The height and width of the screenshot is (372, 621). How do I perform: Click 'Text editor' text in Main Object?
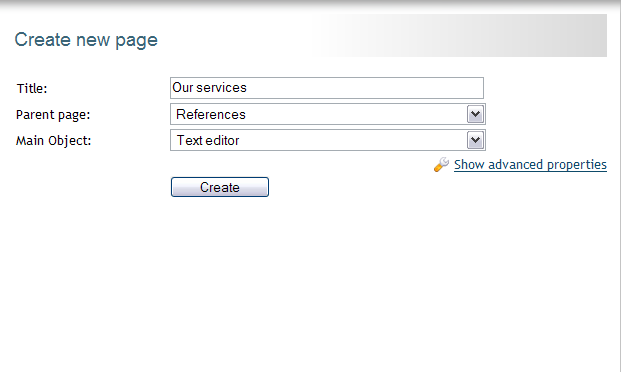tap(208, 140)
